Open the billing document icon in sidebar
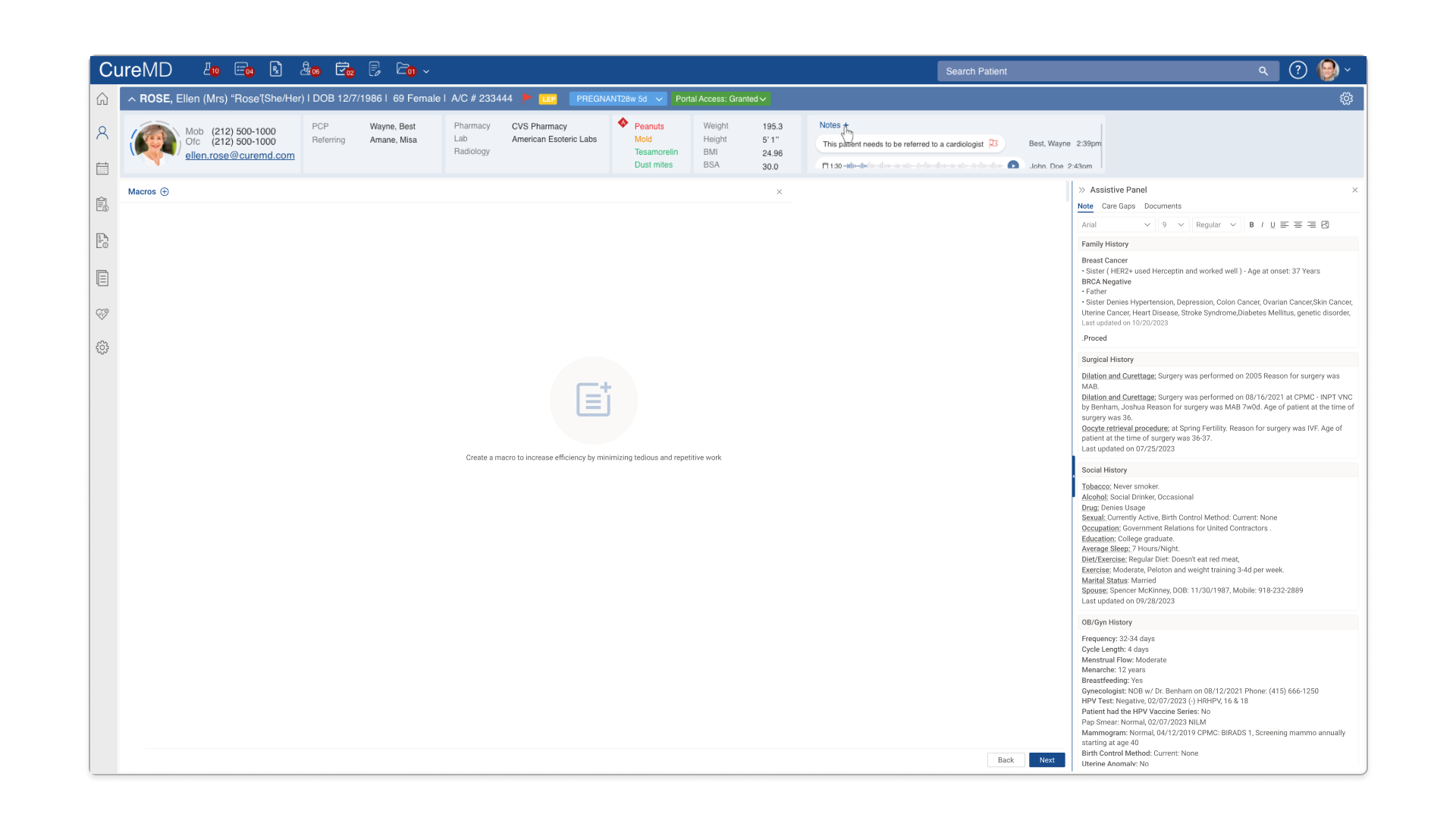This screenshot has height=830, width=1456. [x=102, y=241]
